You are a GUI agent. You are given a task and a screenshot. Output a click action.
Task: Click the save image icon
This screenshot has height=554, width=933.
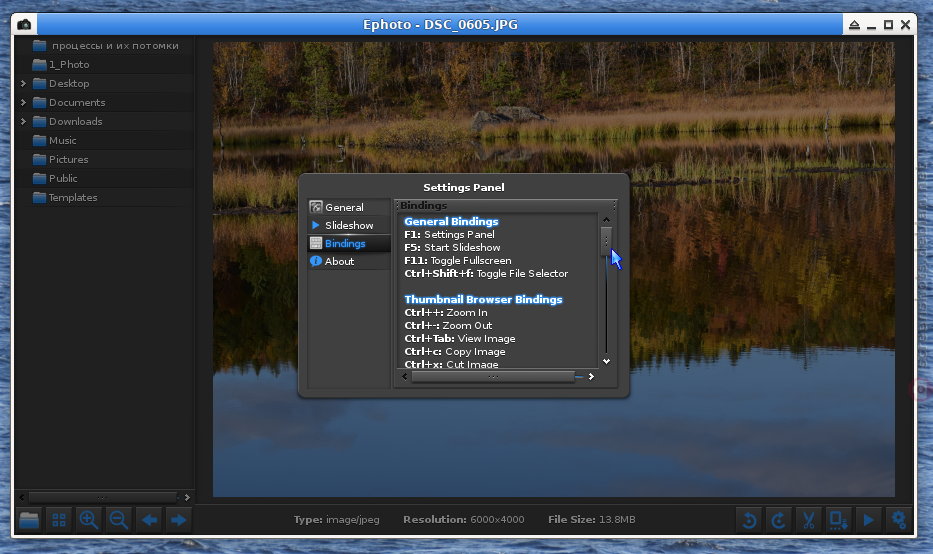coord(838,520)
